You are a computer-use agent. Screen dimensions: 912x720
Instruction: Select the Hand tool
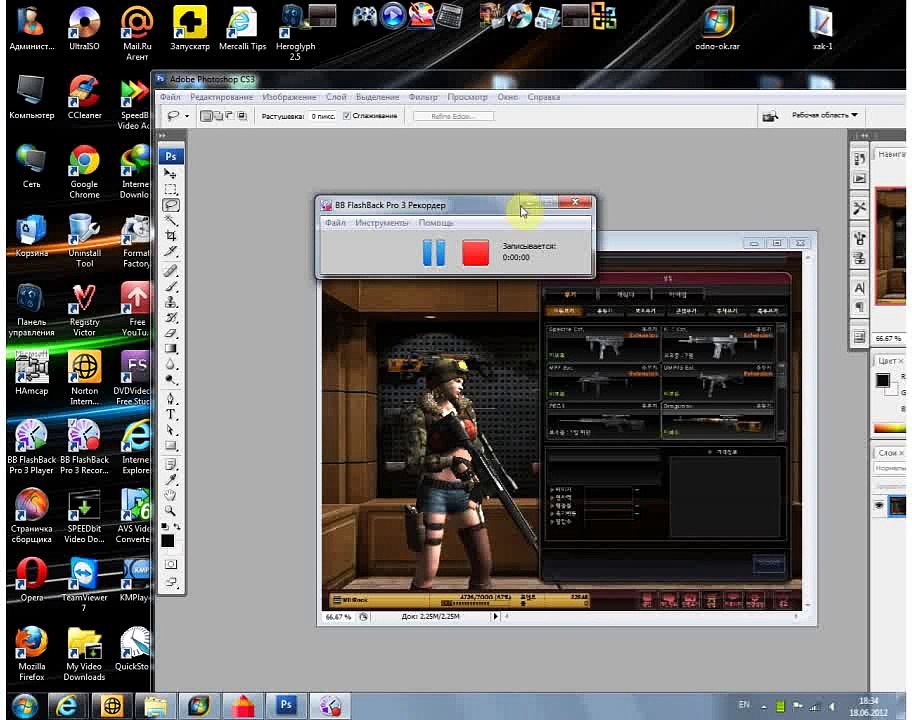(170, 495)
